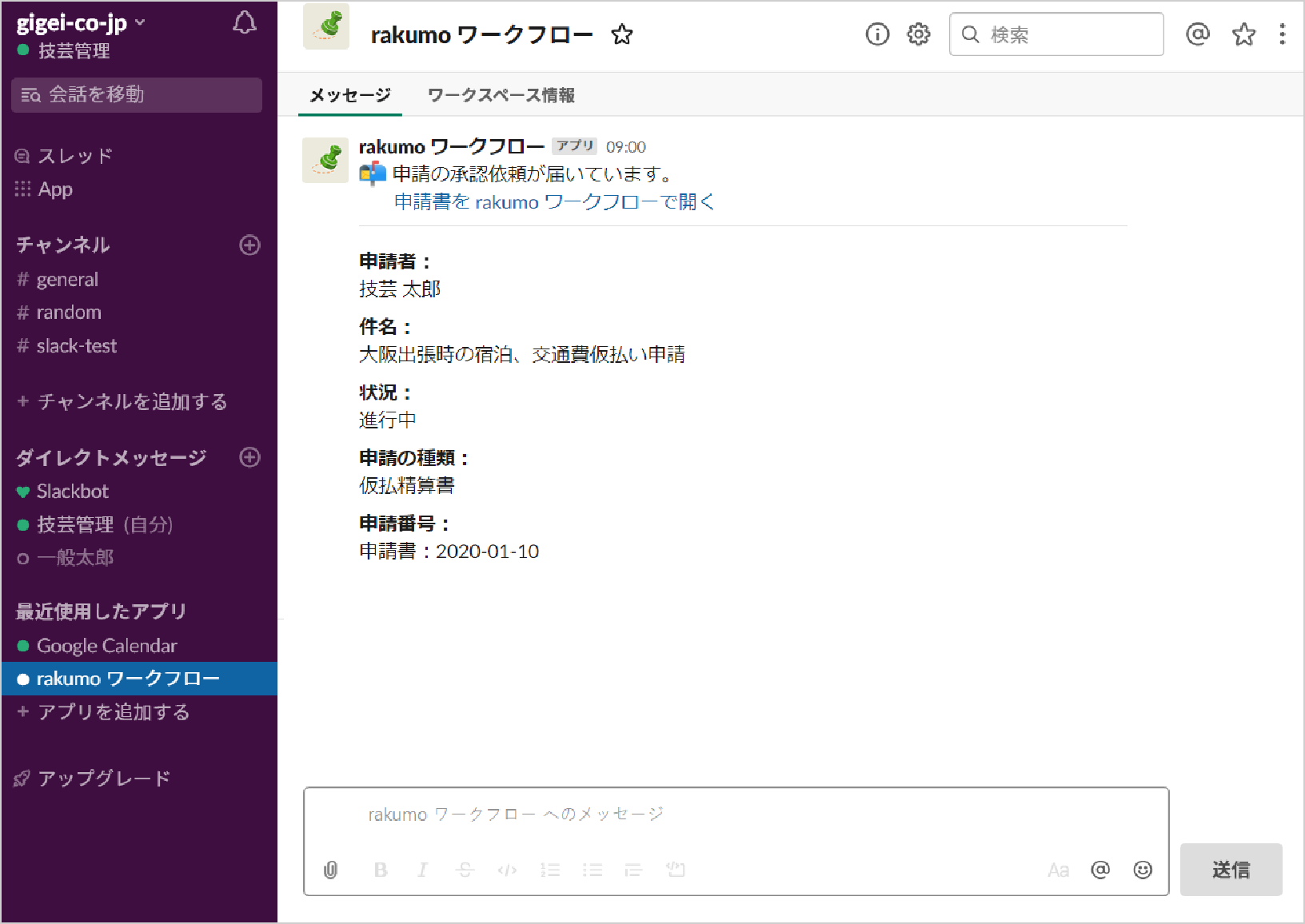Select rakumo ワークフロー in the sidebar
The height and width of the screenshot is (924, 1305).
(x=139, y=679)
